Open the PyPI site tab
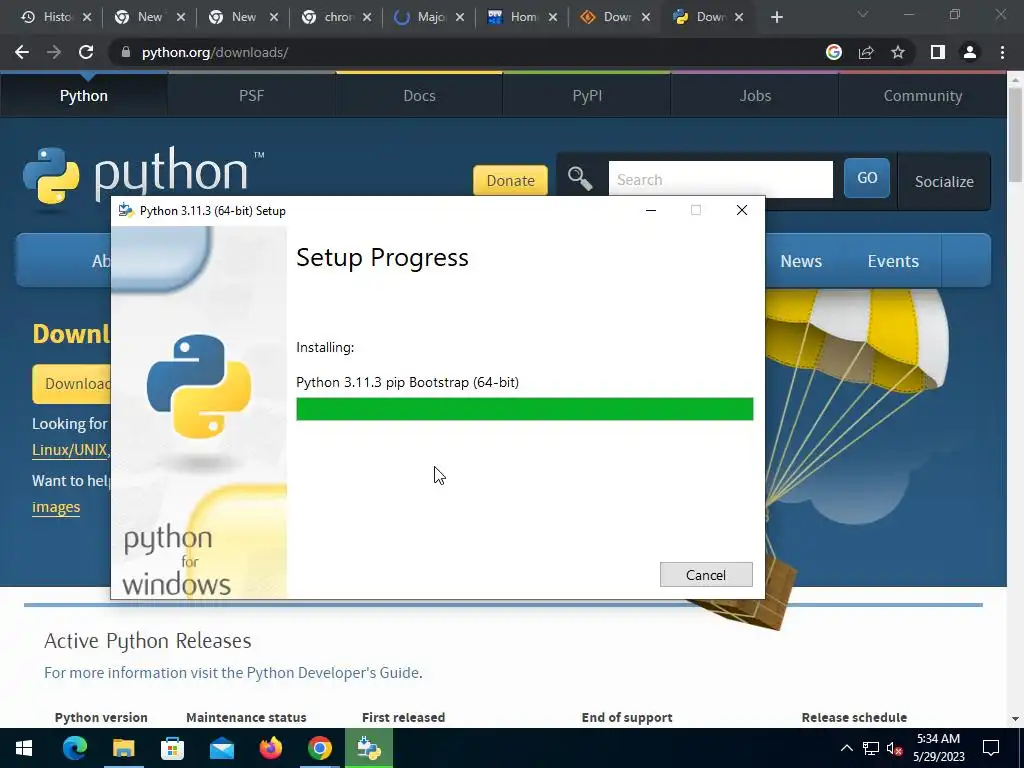This screenshot has height=768, width=1024. tap(587, 96)
